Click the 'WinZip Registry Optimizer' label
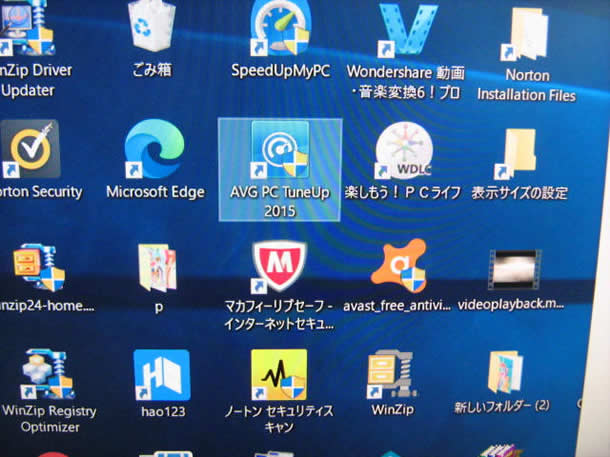The width and height of the screenshot is (610, 457). 49,418
